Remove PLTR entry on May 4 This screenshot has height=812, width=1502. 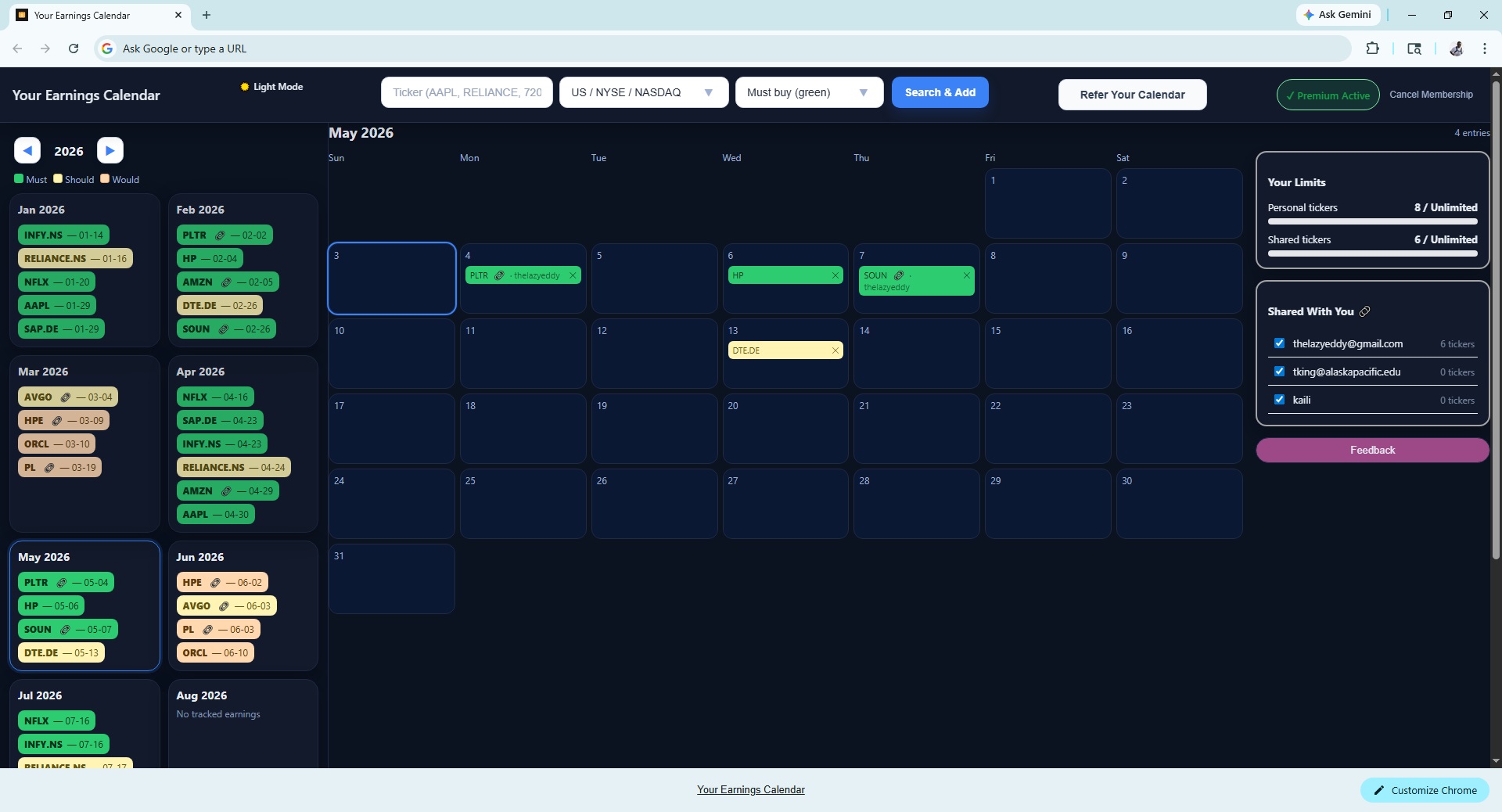click(x=573, y=275)
